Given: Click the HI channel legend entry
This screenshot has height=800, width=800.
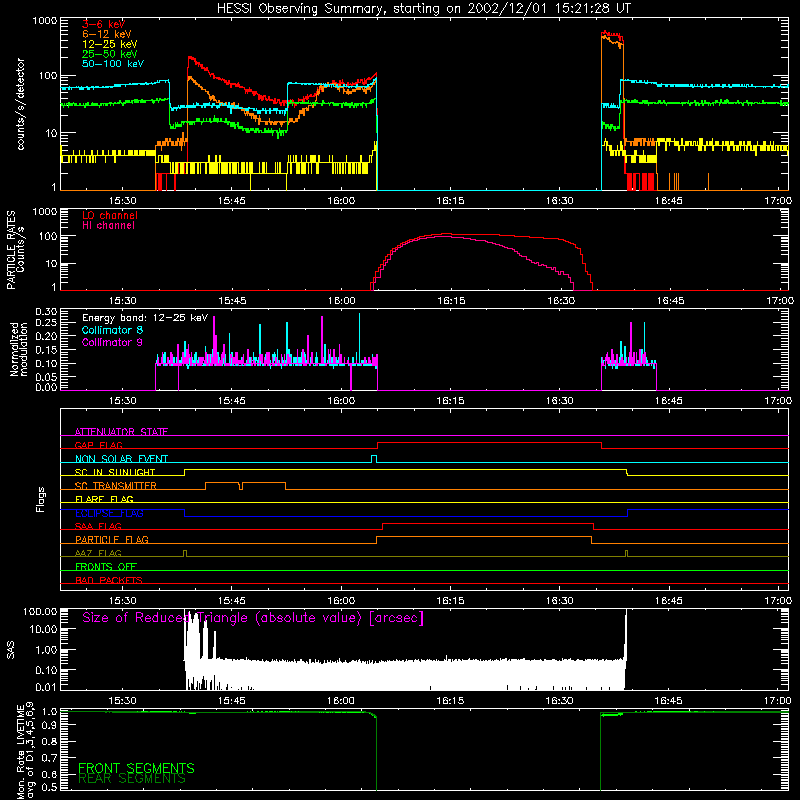Looking at the screenshot, I should 109,226.
